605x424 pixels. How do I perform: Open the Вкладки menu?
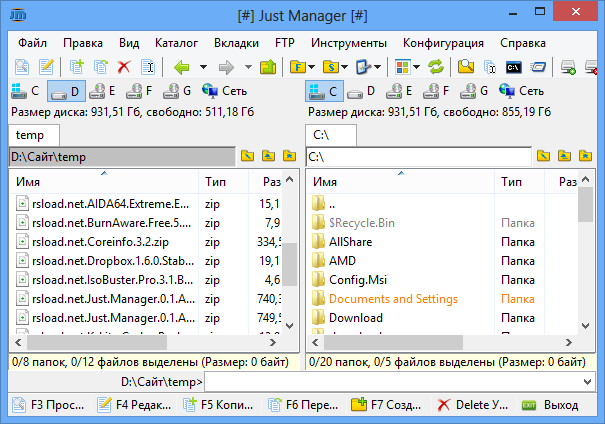[236, 43]
